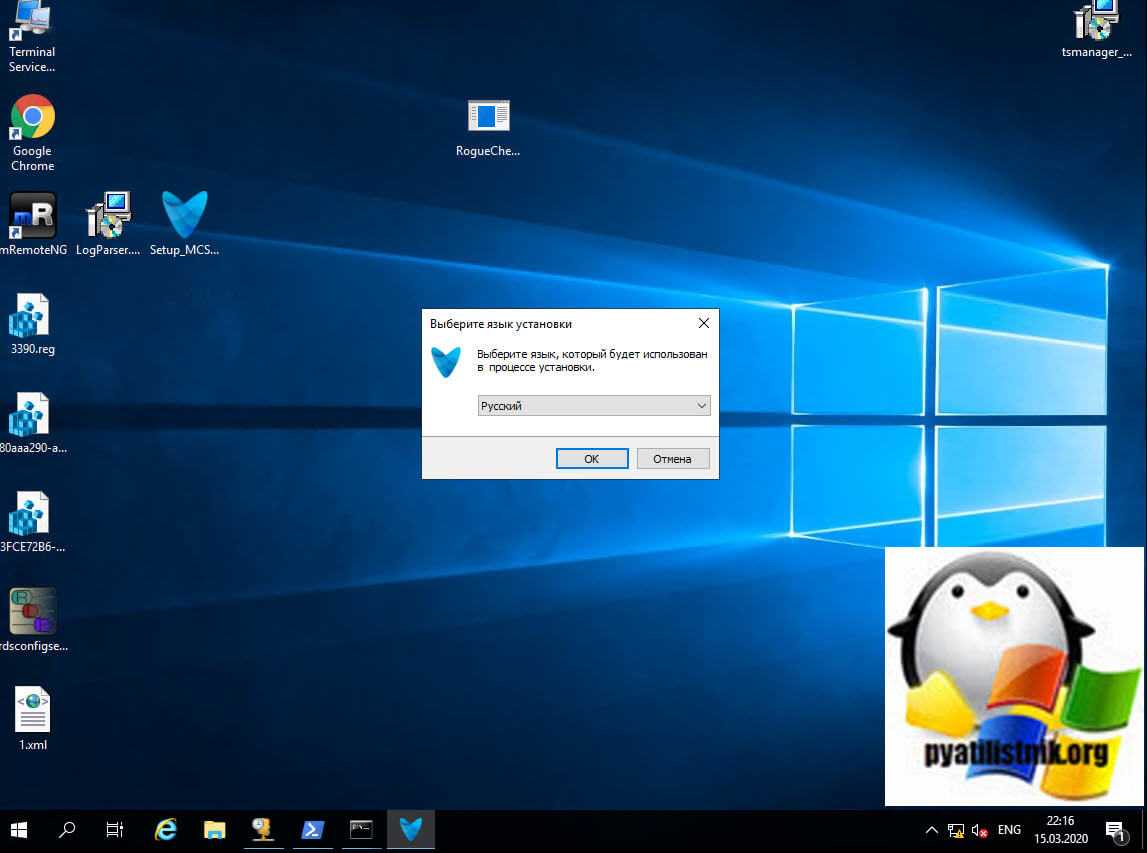Open taskbar search magnifier
Screen dimensions: 1147x853
tap(67, 830)
